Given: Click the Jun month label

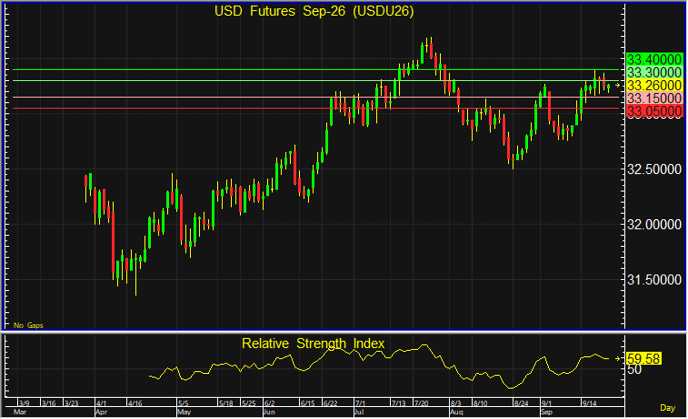Looking at the screenshot, I should coord(269,412).
